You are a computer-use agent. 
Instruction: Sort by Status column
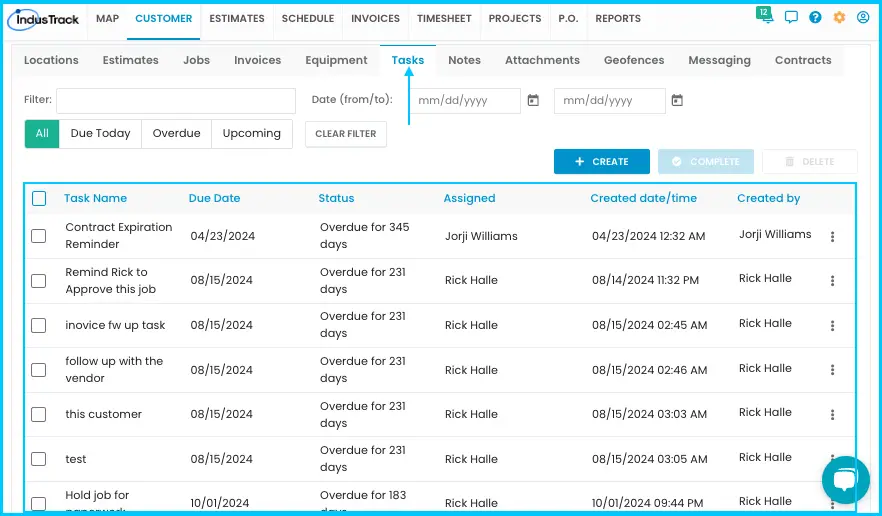pos(336,198)
